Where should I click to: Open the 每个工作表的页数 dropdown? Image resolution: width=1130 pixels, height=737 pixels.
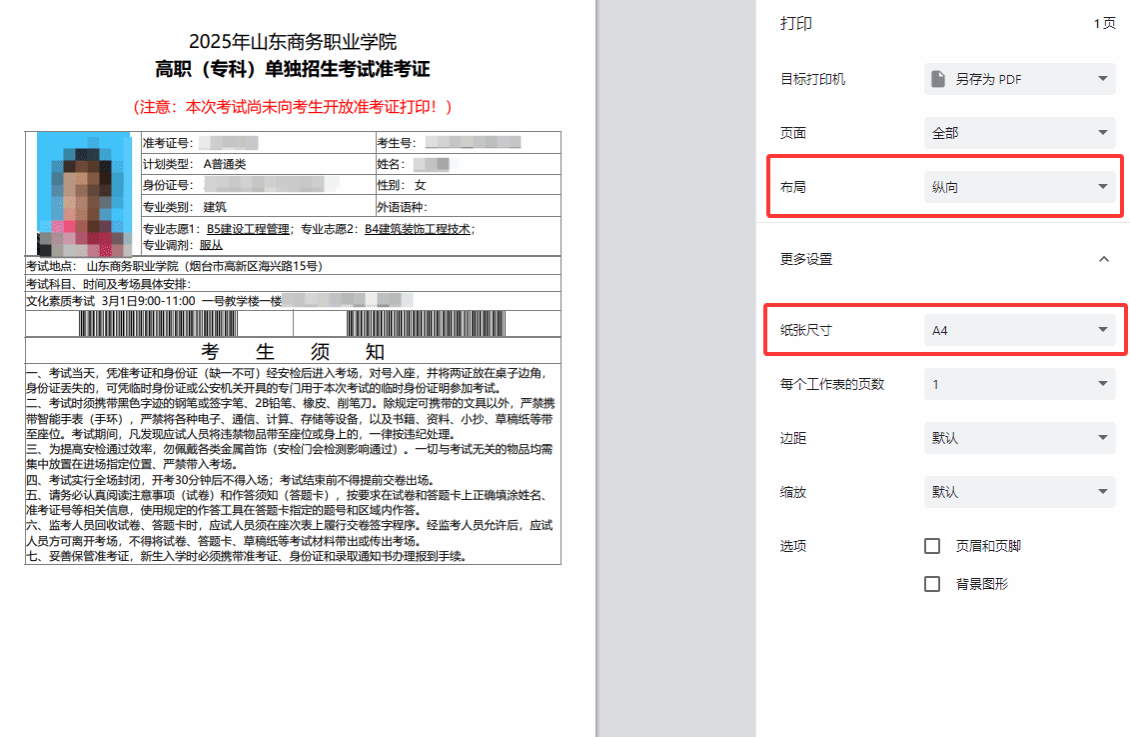1019,384
